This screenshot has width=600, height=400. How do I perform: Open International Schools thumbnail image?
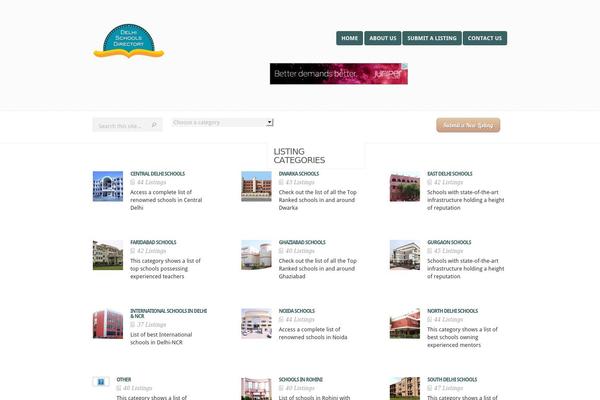(108, 324)
